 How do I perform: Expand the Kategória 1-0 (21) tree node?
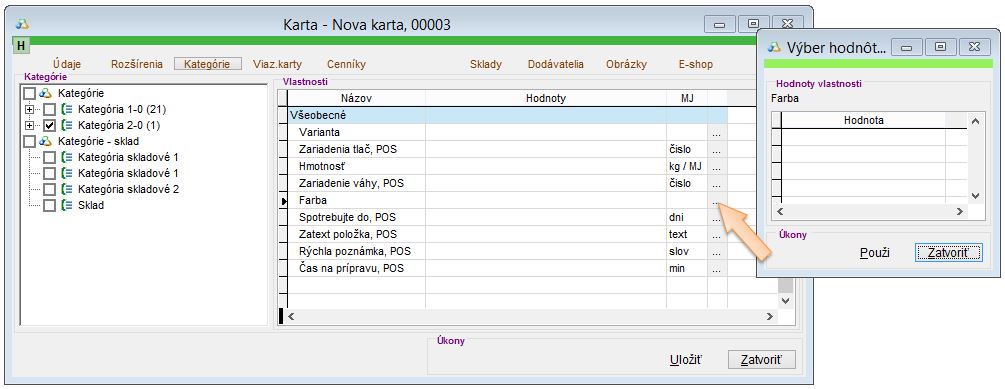pyautogui.click(x=29, y=110)
